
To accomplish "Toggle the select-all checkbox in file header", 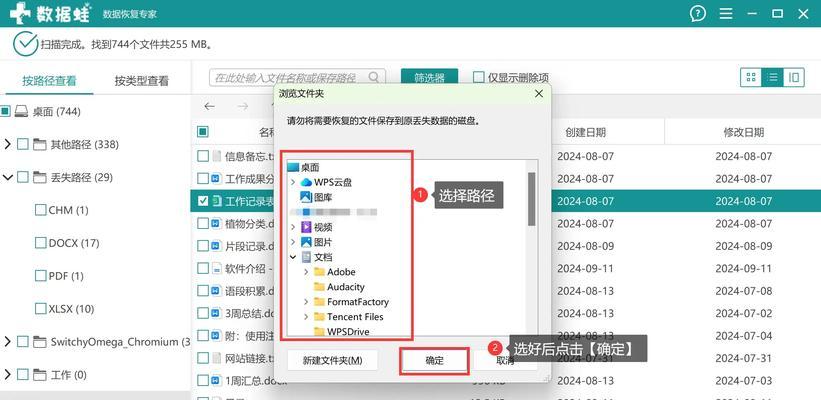I will [203, 132].
